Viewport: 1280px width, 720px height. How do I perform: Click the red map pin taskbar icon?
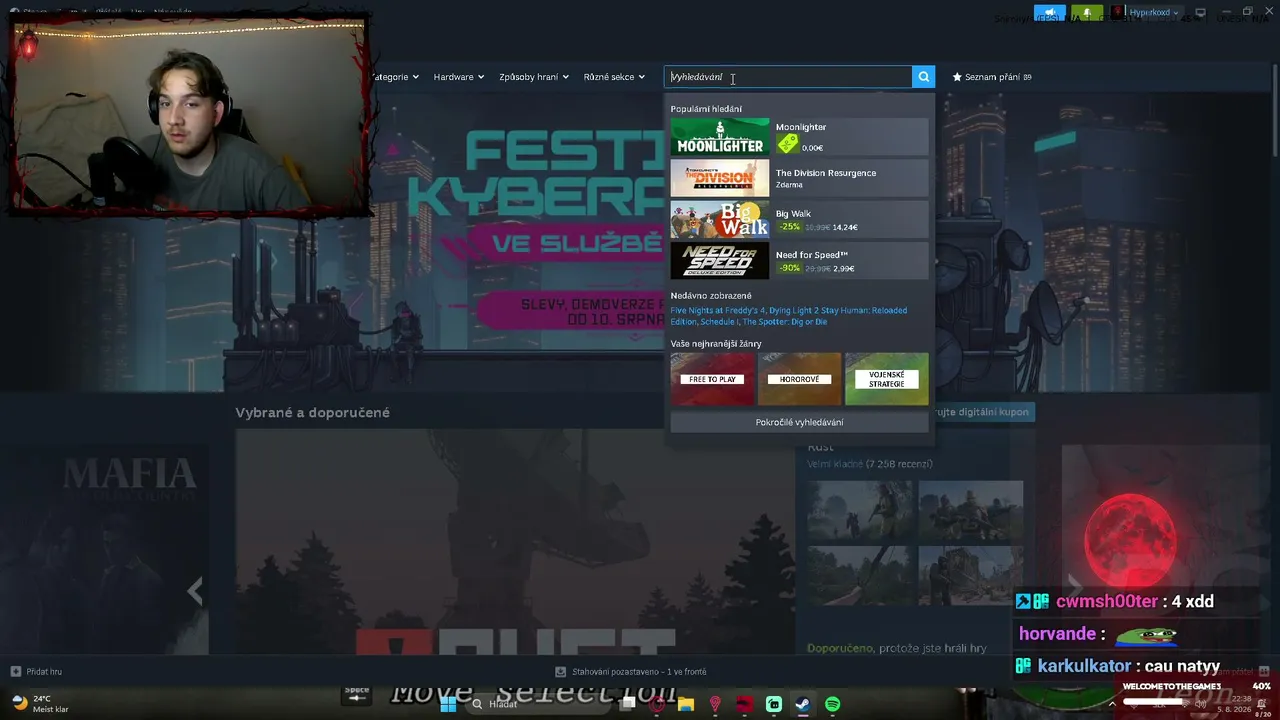715,704
